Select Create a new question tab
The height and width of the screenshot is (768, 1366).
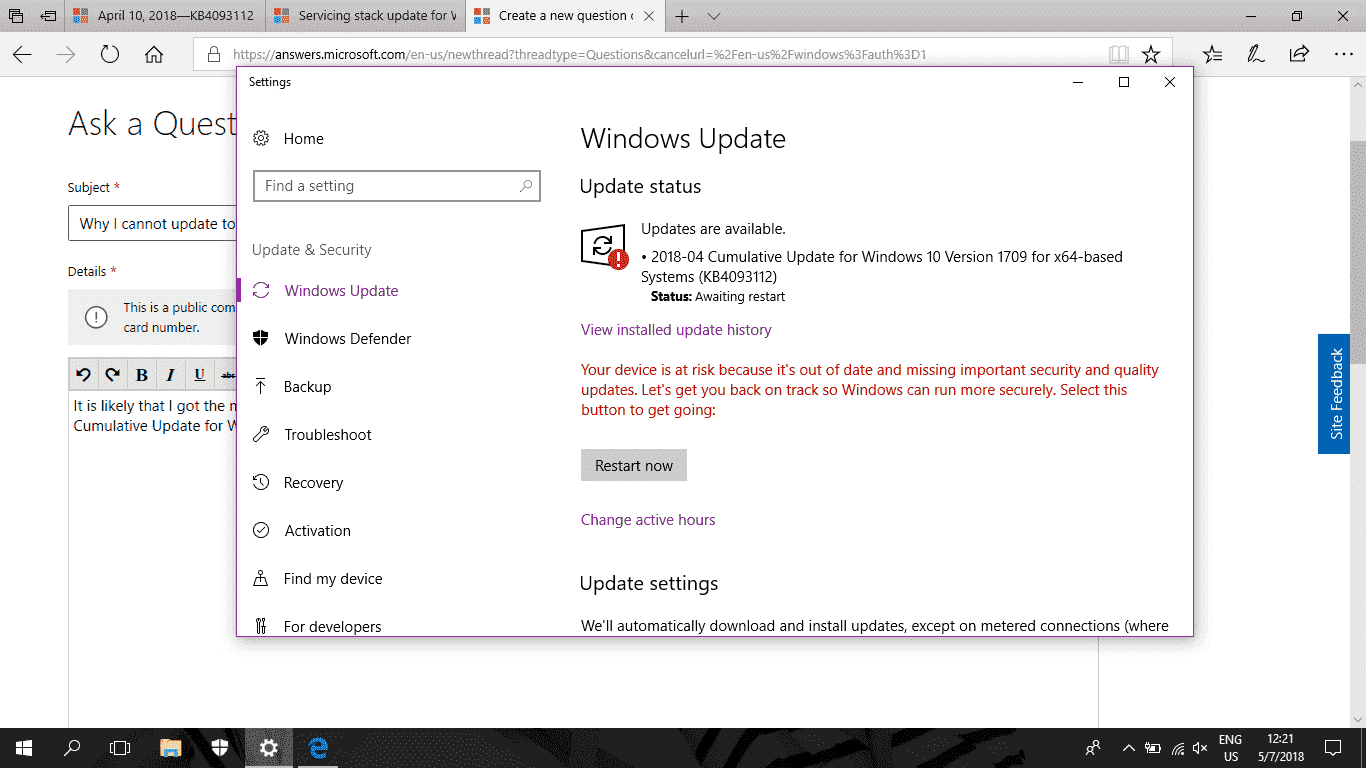tap(566, 16)
